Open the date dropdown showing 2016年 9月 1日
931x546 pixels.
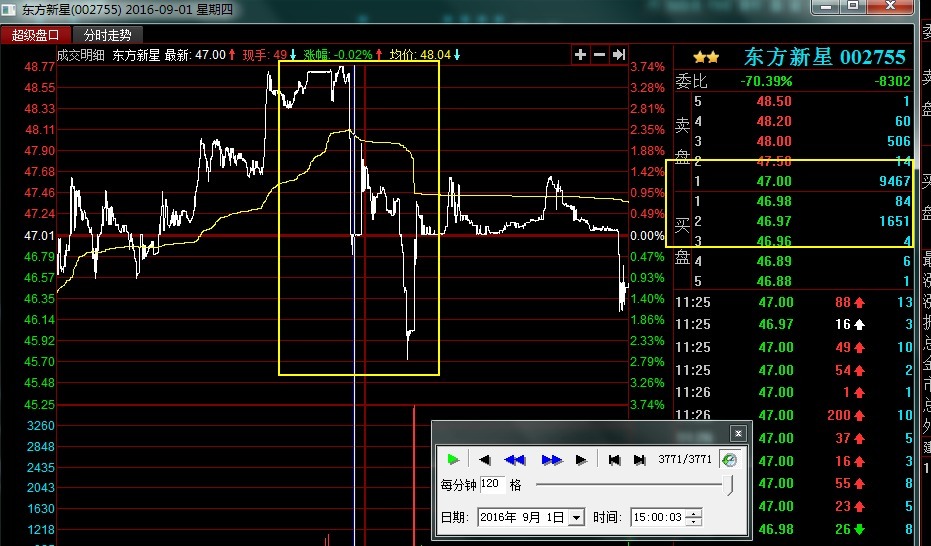(576, 518)
